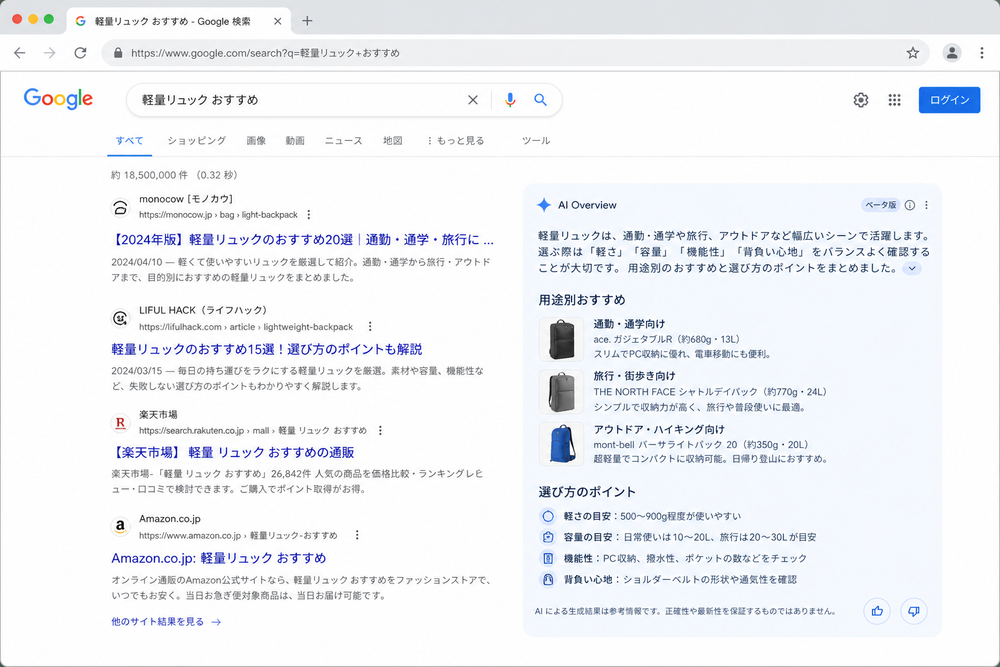The height and width of the screenshot is (667, 1000).
Task: Click the black ace. ガジェタブルR backpack thumbnail
Action: [561, 339]
